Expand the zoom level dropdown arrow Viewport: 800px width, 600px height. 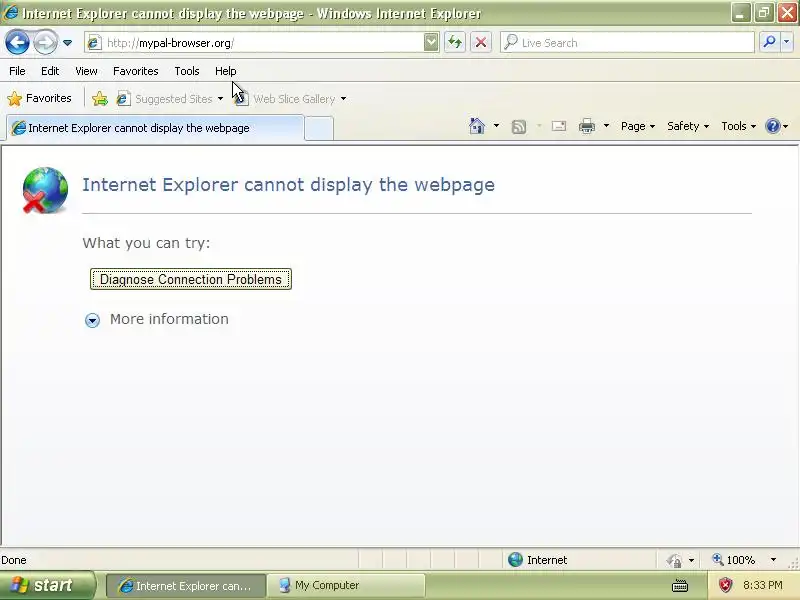tap(773, 560)
